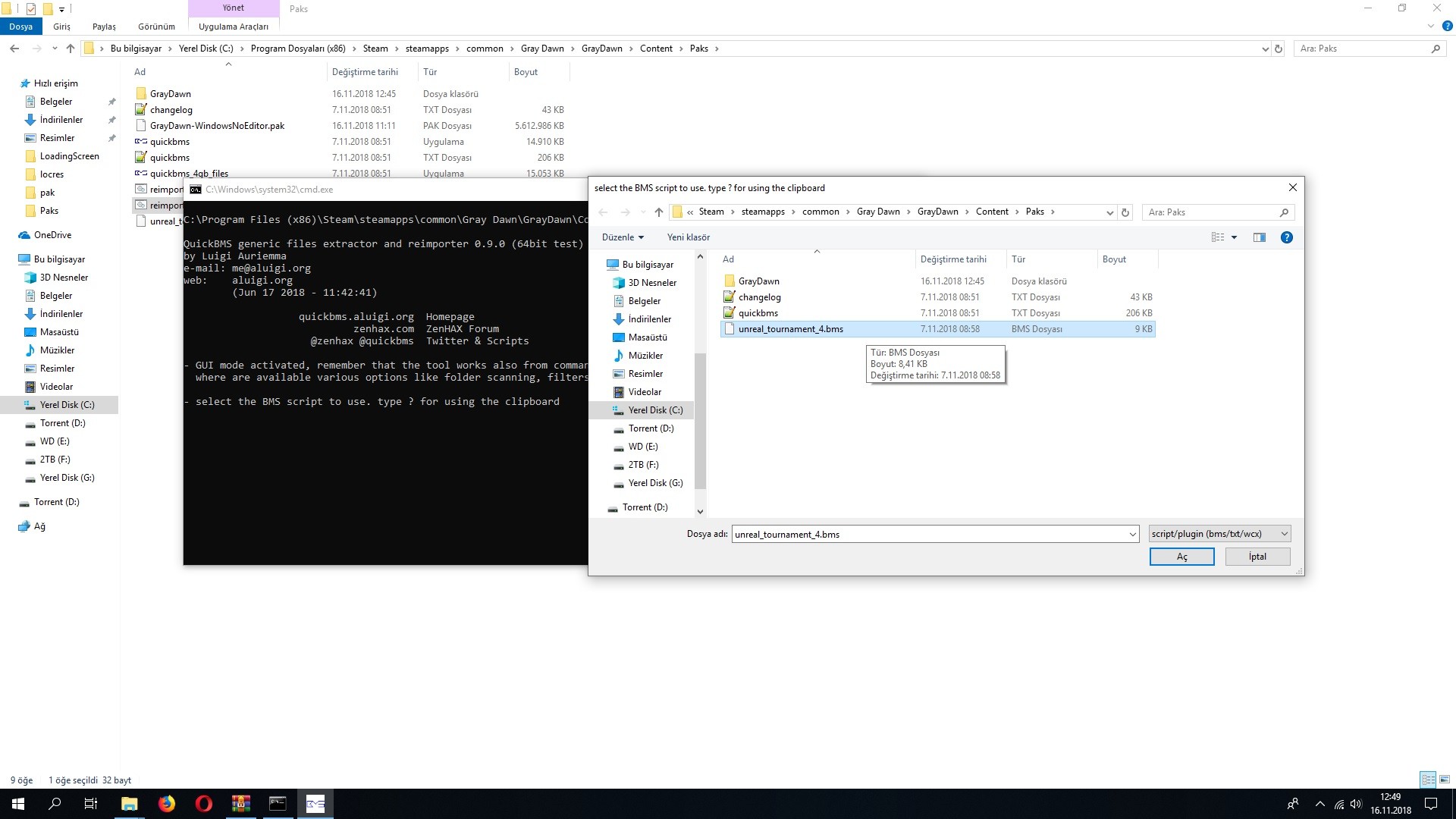Open the Giriş ribbon tab

(x=61, y=27)
